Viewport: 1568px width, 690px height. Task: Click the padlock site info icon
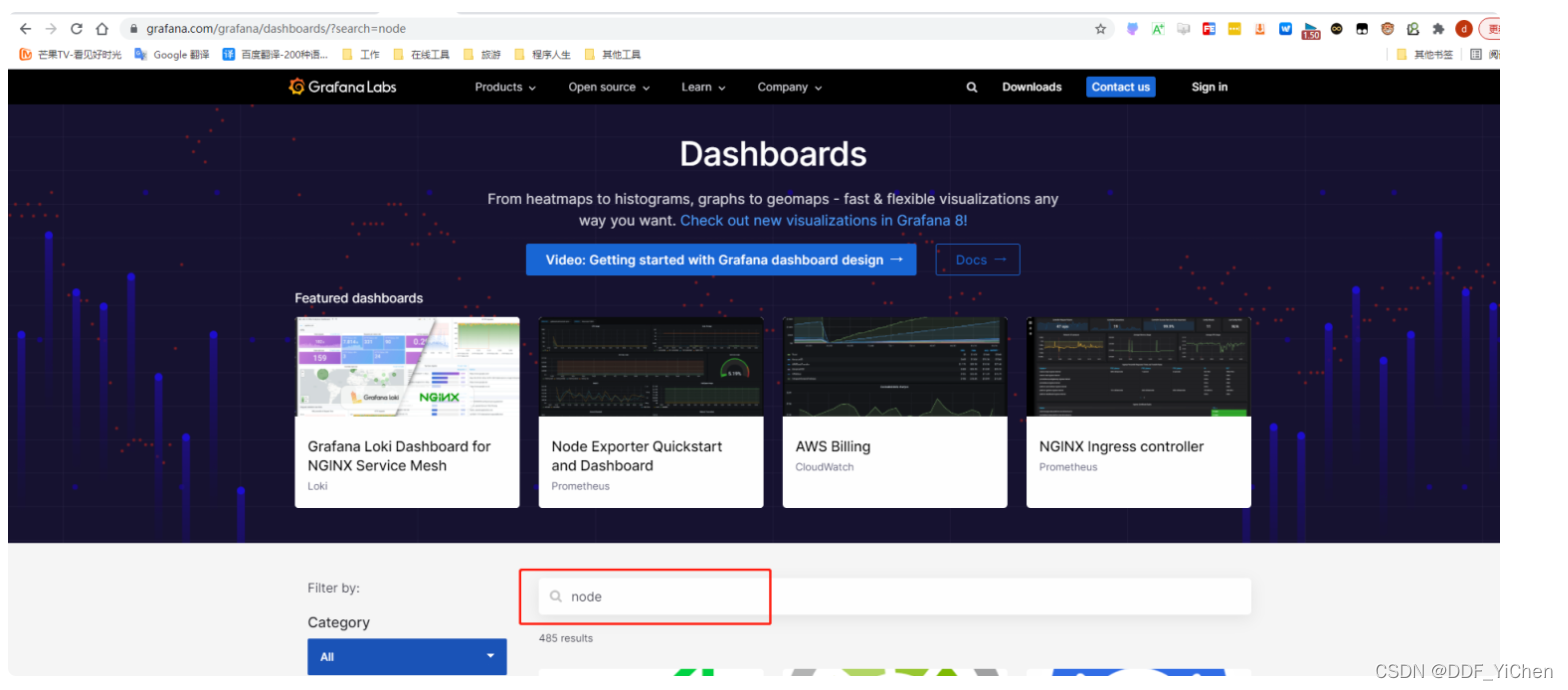coord(134,29)
